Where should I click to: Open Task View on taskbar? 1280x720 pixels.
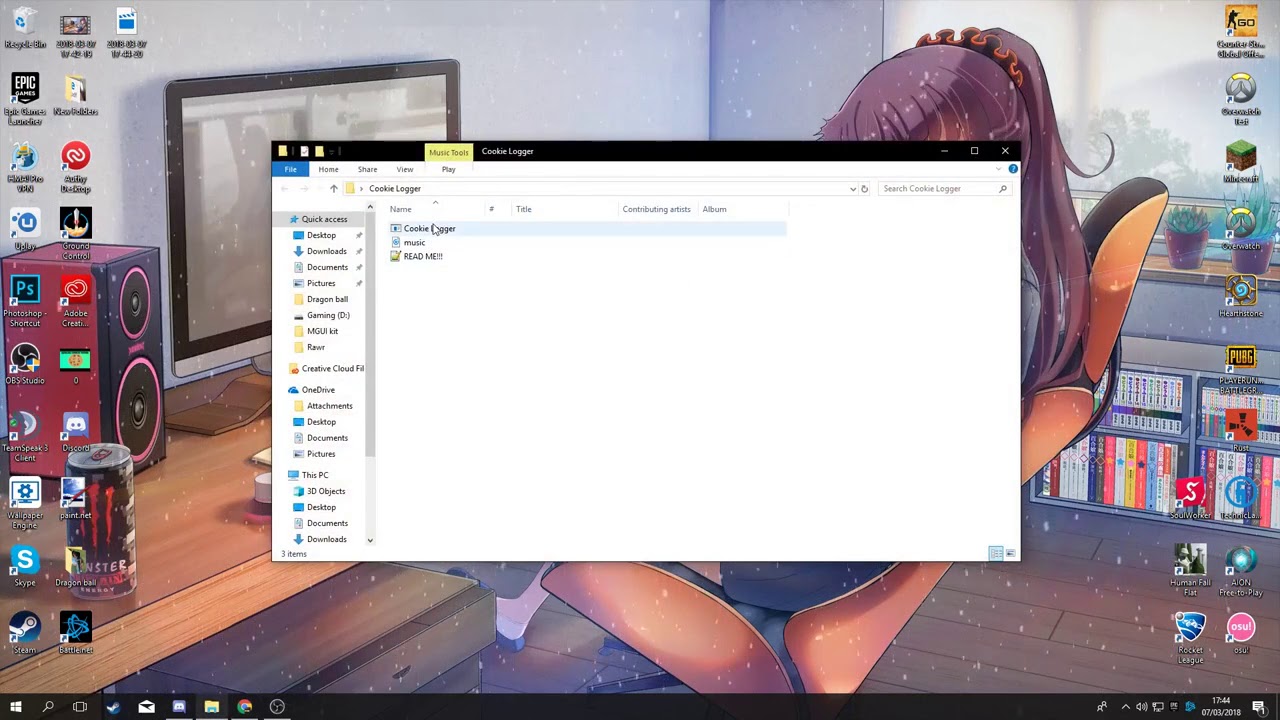[x=80, y=707]
